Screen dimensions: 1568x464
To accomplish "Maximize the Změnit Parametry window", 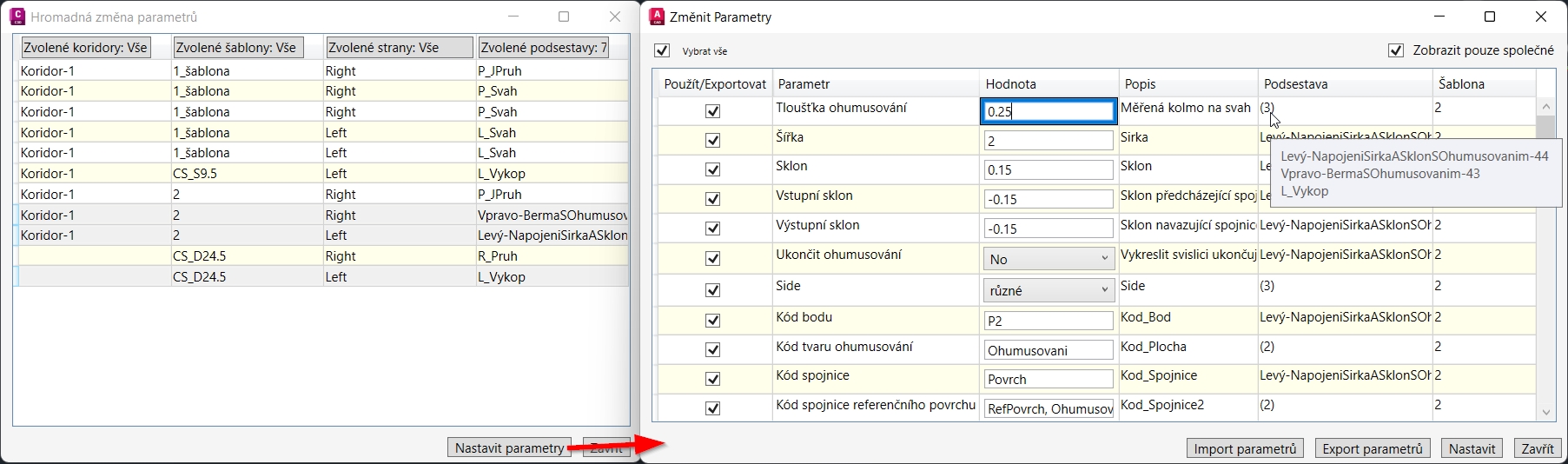I will [x=1490, y=17].
